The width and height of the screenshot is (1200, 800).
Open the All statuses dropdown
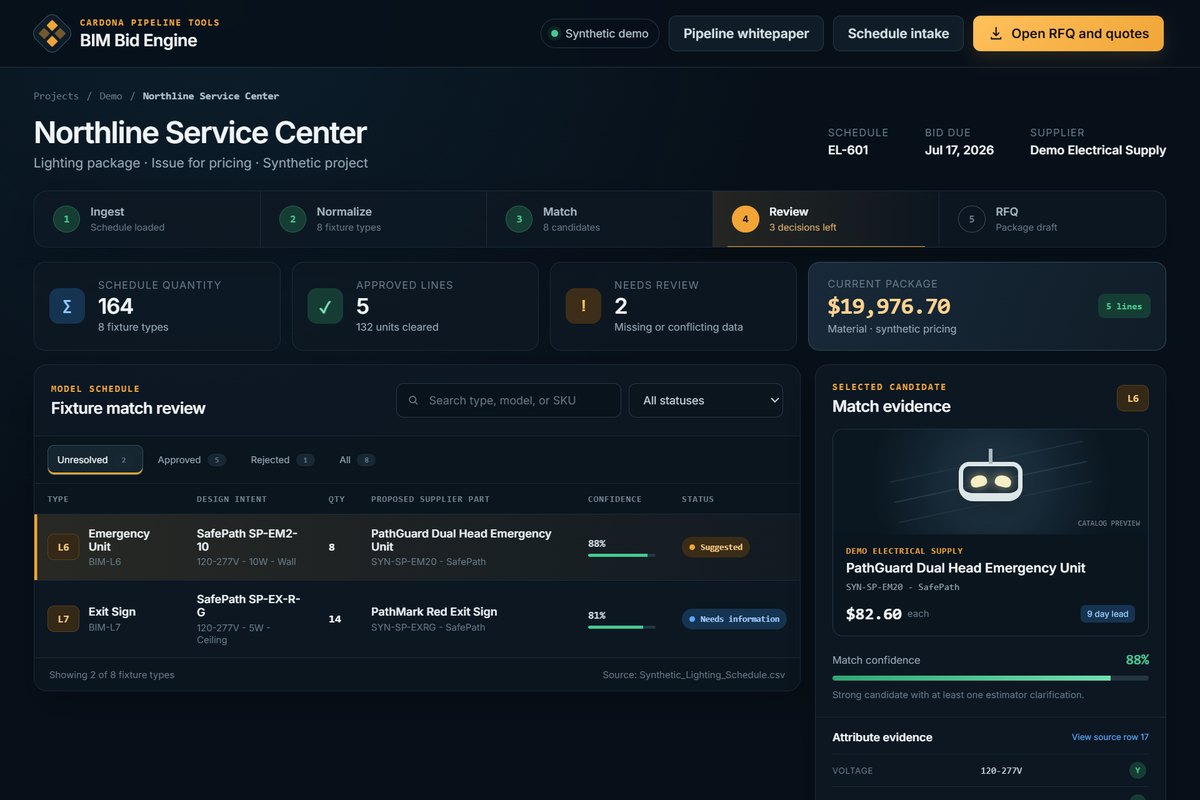tap(706, 400)
